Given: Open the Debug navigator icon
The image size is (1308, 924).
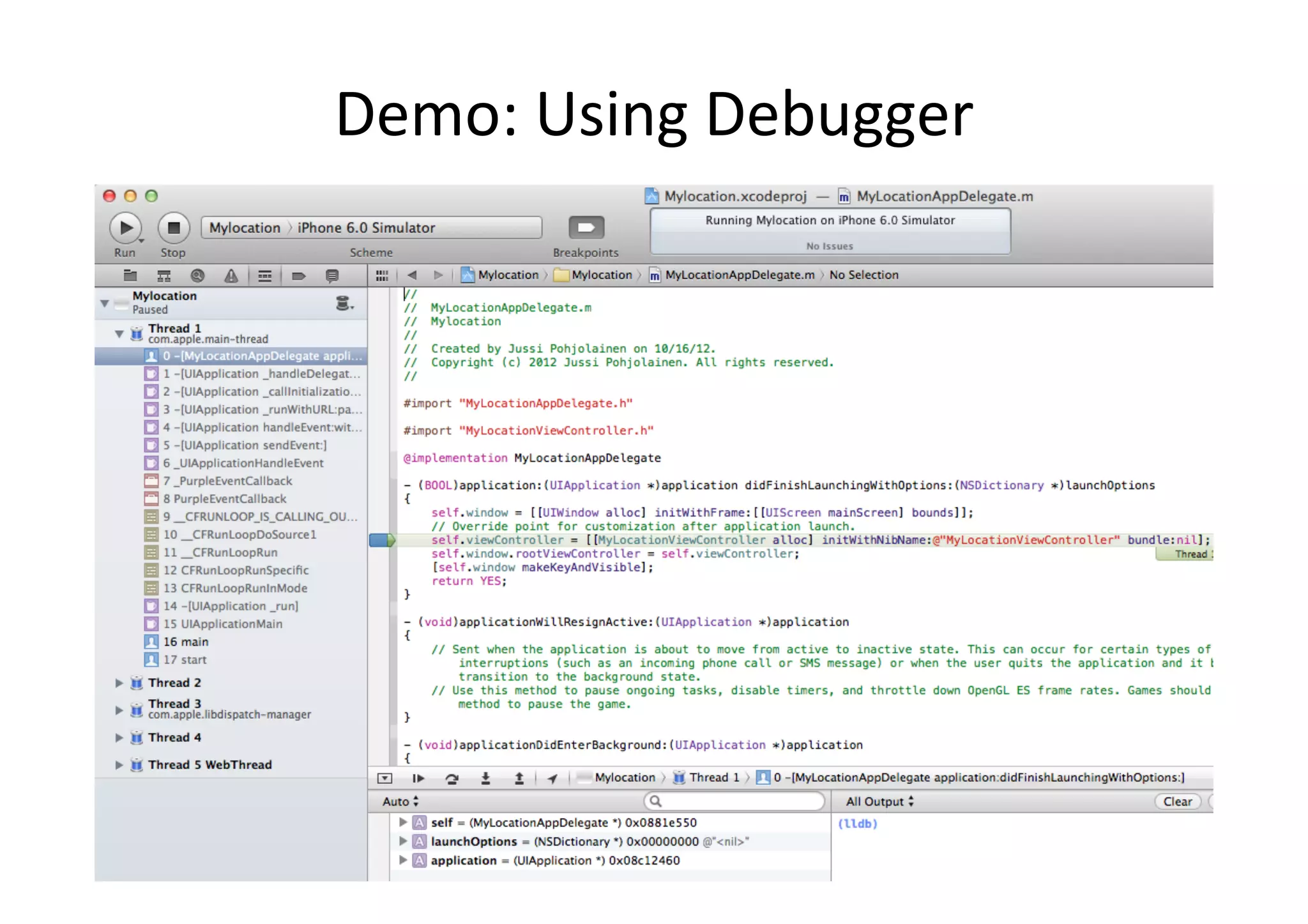Looking at the screenshot, I should (265, 276).
